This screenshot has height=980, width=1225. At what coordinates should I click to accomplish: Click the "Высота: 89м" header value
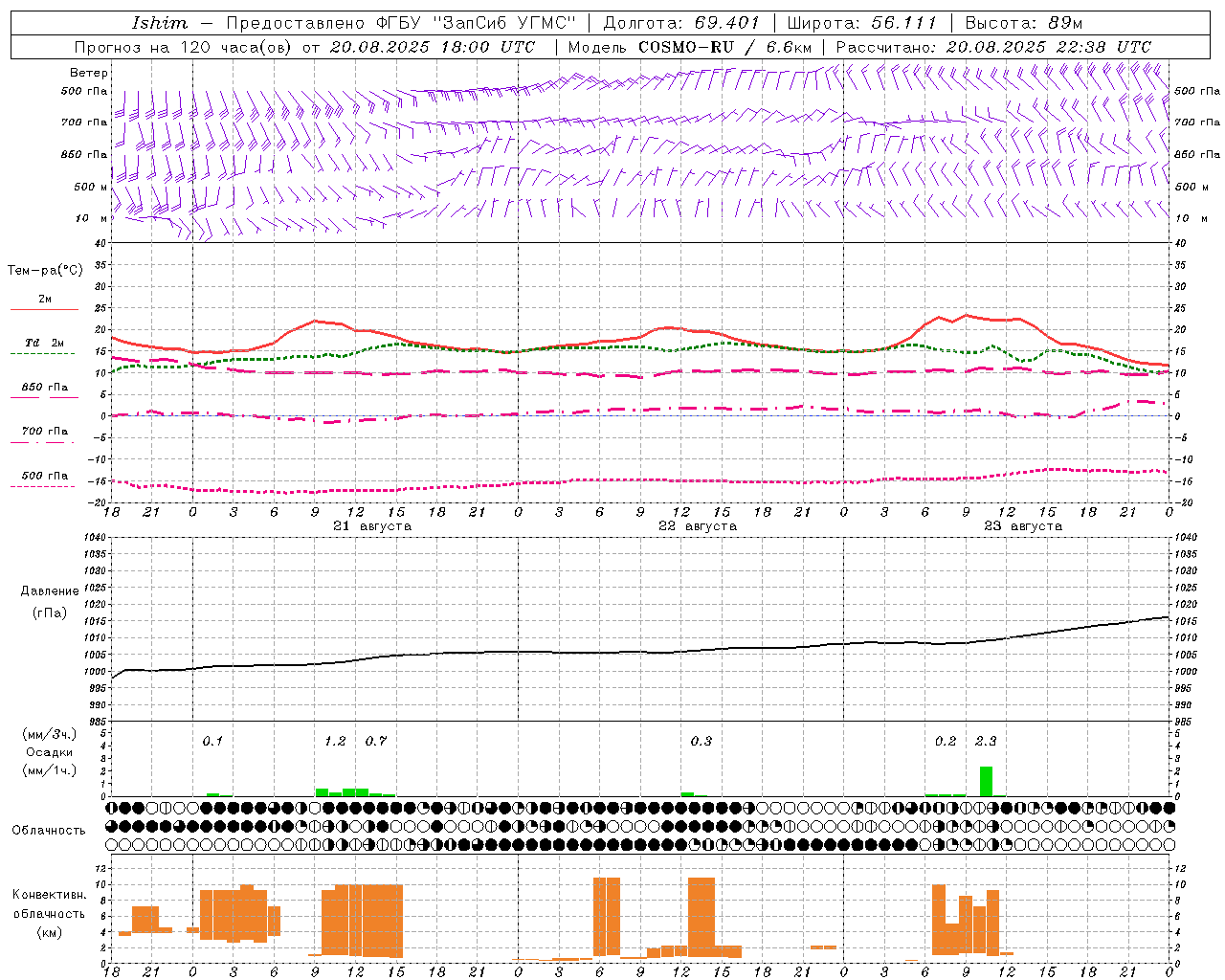click(1024, 23)
